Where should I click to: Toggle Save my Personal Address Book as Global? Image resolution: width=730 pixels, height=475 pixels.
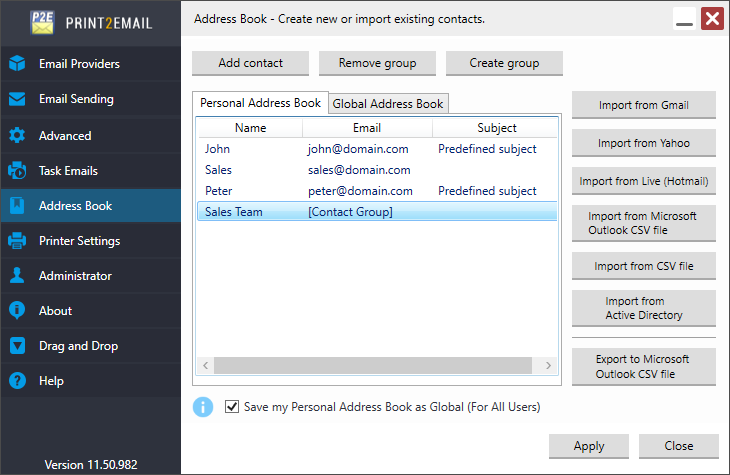(x=232, y=407)
